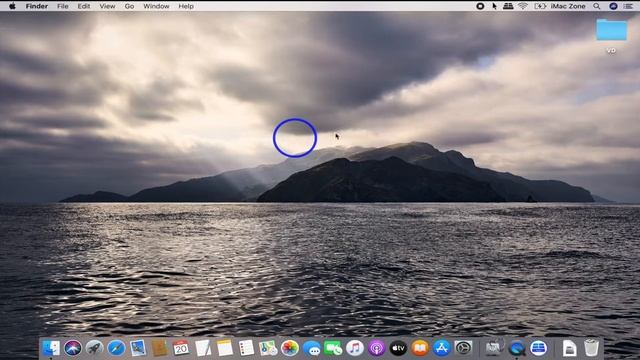640x360 pixels.
Task: Open Messages blue bubble icon in Dock
Action: point(312,348)
